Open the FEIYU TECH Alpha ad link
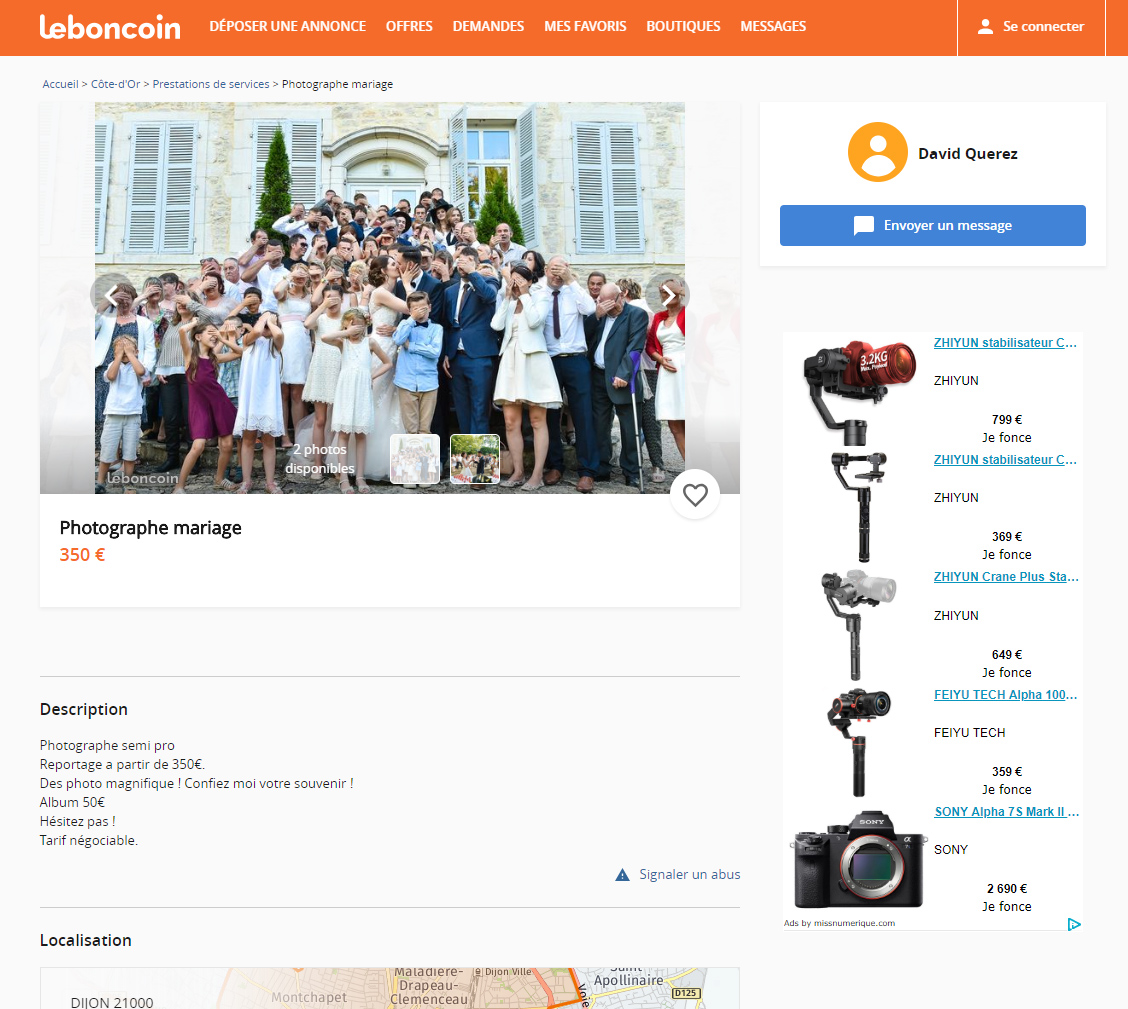Image resolution: width=1128 pixels, height=1009 pixels. (x=1006, y=695)
